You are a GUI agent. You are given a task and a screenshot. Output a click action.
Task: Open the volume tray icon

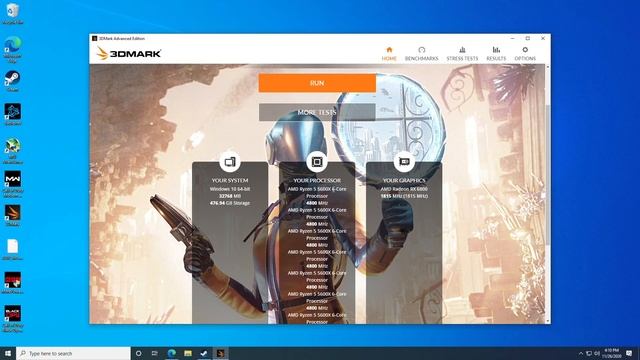597,353
